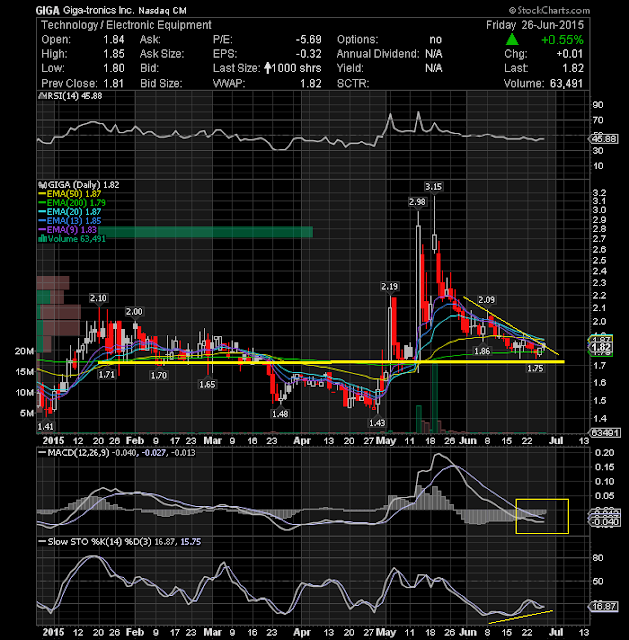Click the 0.20 MACD axis label

(x=605, y=453)
